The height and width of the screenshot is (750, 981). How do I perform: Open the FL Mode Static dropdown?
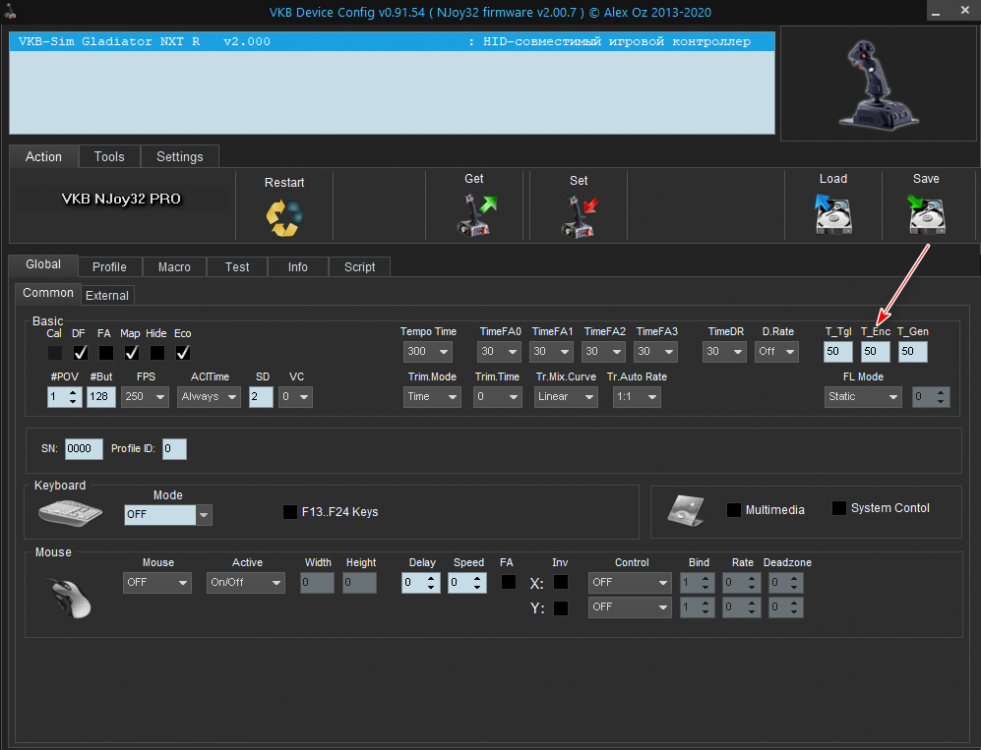click(863, 396)
